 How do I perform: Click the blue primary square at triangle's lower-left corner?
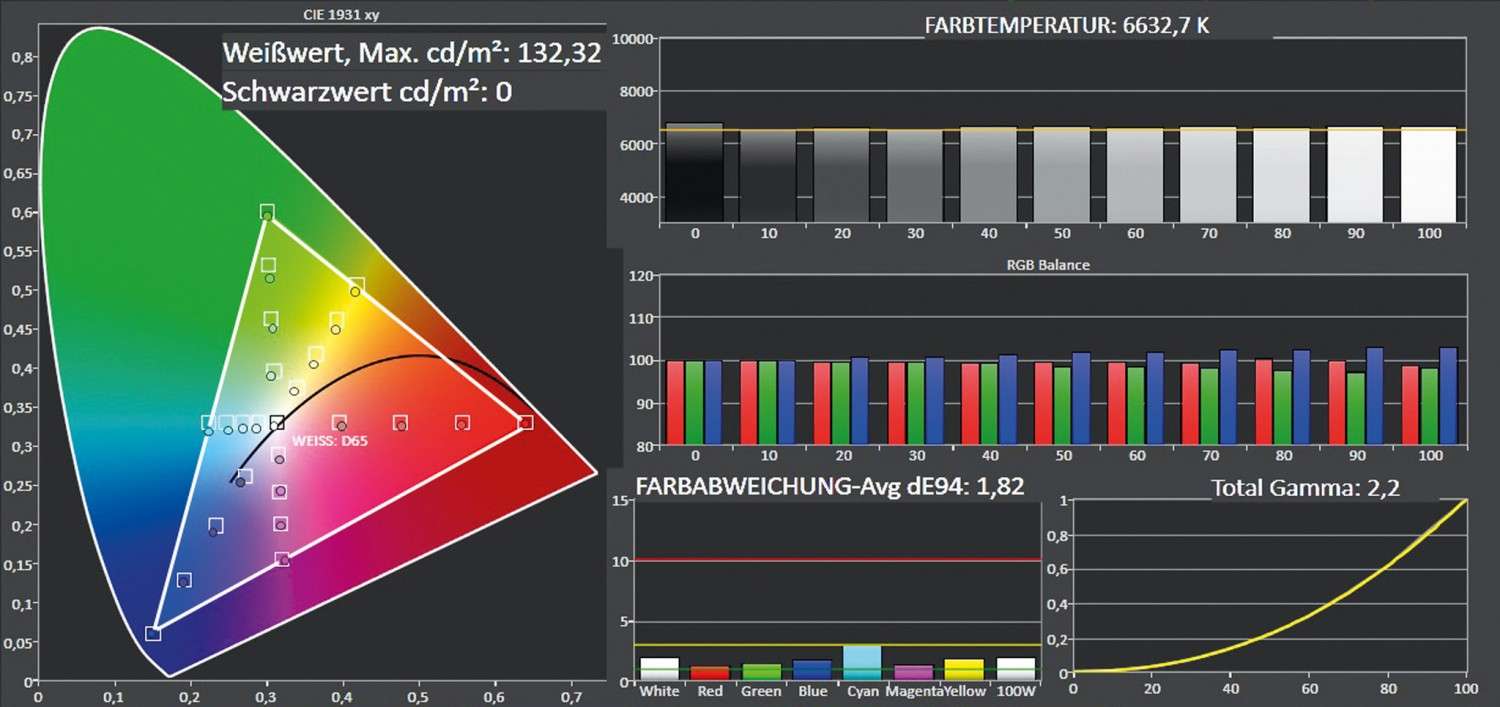point(153,633)
